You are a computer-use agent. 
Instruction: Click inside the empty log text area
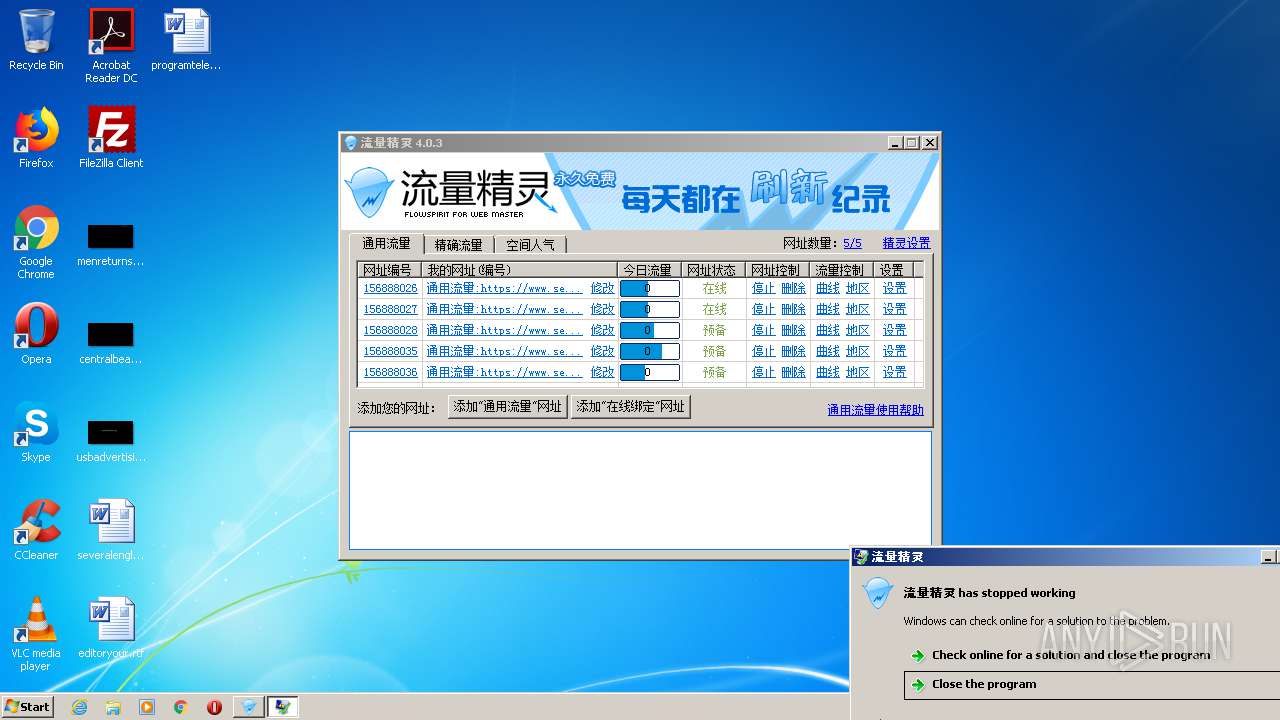click(x=640, y=490)
